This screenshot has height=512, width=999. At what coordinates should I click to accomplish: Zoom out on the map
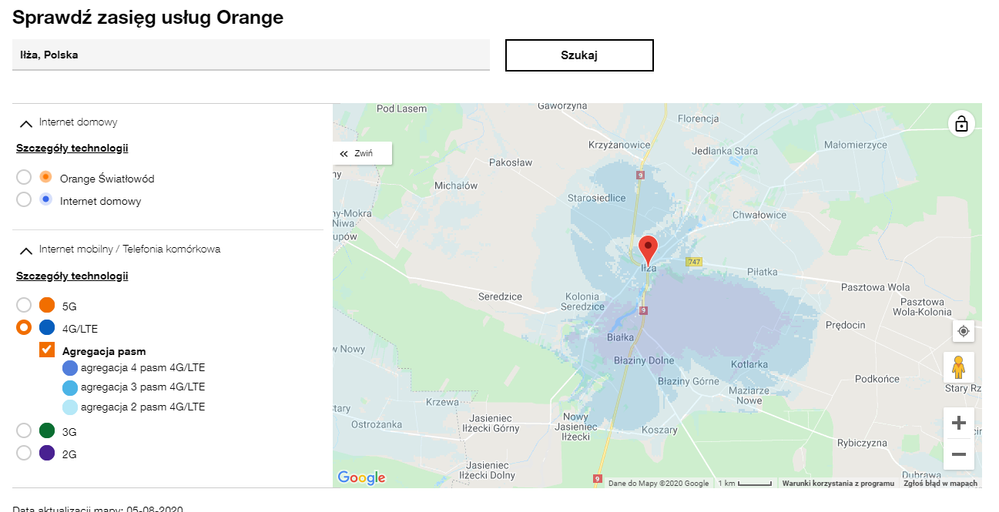tap(959, 454)
